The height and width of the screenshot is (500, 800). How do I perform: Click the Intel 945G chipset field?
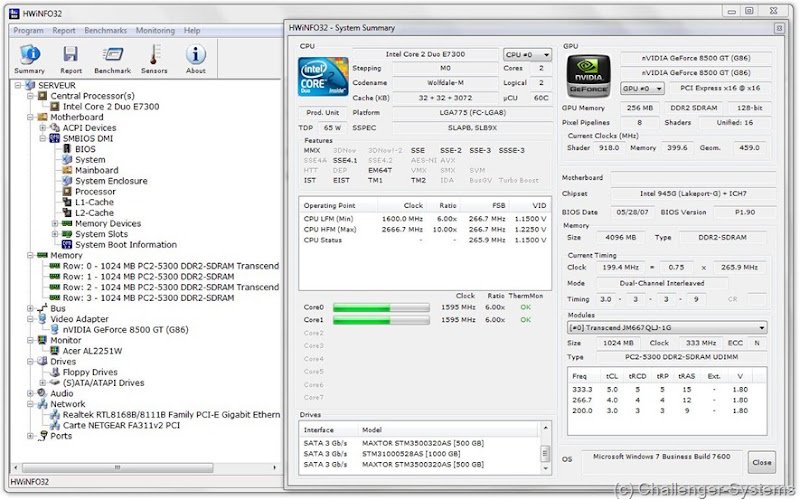(x=693, y=194)
